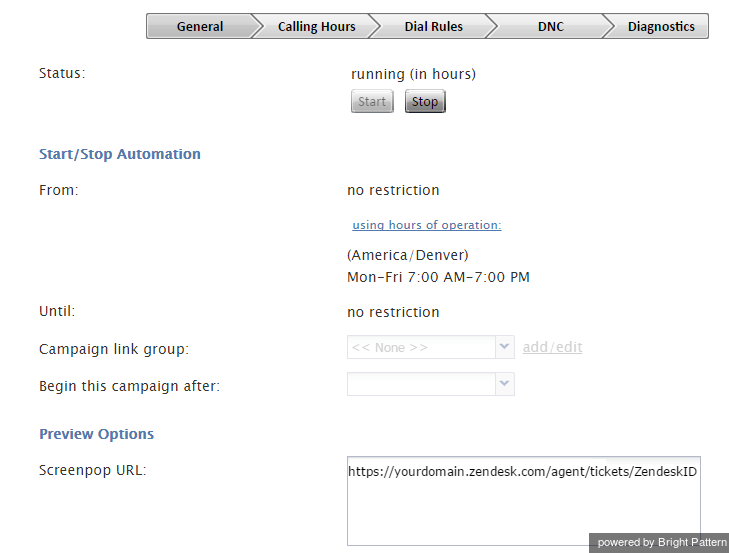Screen dimensions: 729x553
Task: Open the Diagnostics tab
Action: [x=661, y=26]
